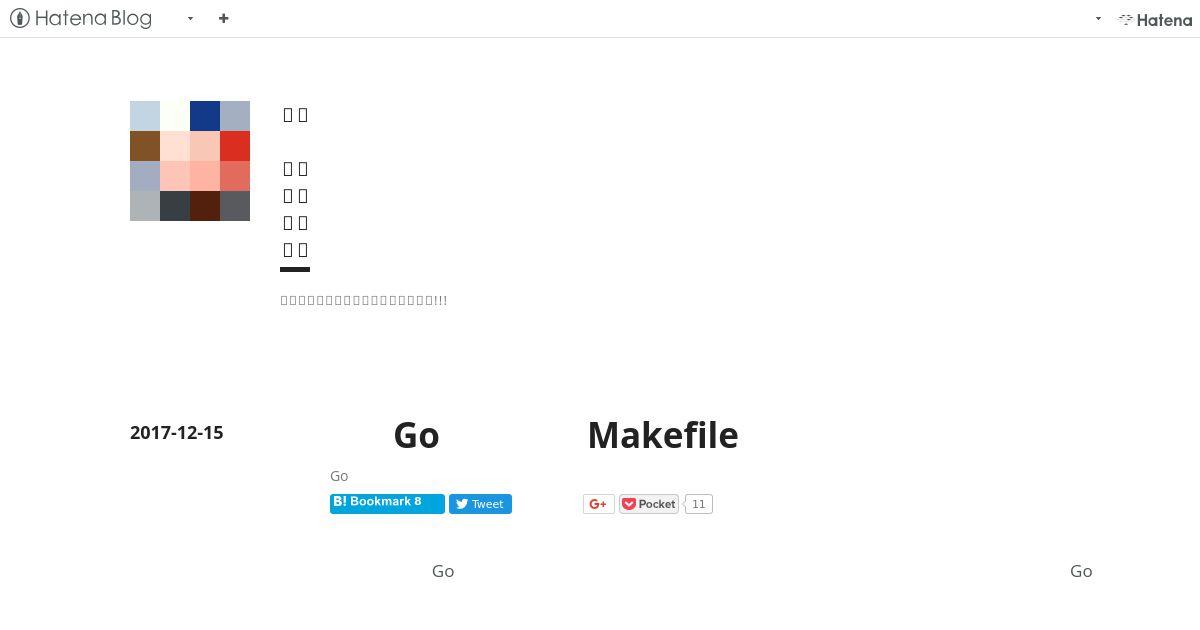Click the Hatena Blog logo
Image resolution: width=1200 pixels, height=630 pixels.
pyautogui.click(x=81, y=18)
